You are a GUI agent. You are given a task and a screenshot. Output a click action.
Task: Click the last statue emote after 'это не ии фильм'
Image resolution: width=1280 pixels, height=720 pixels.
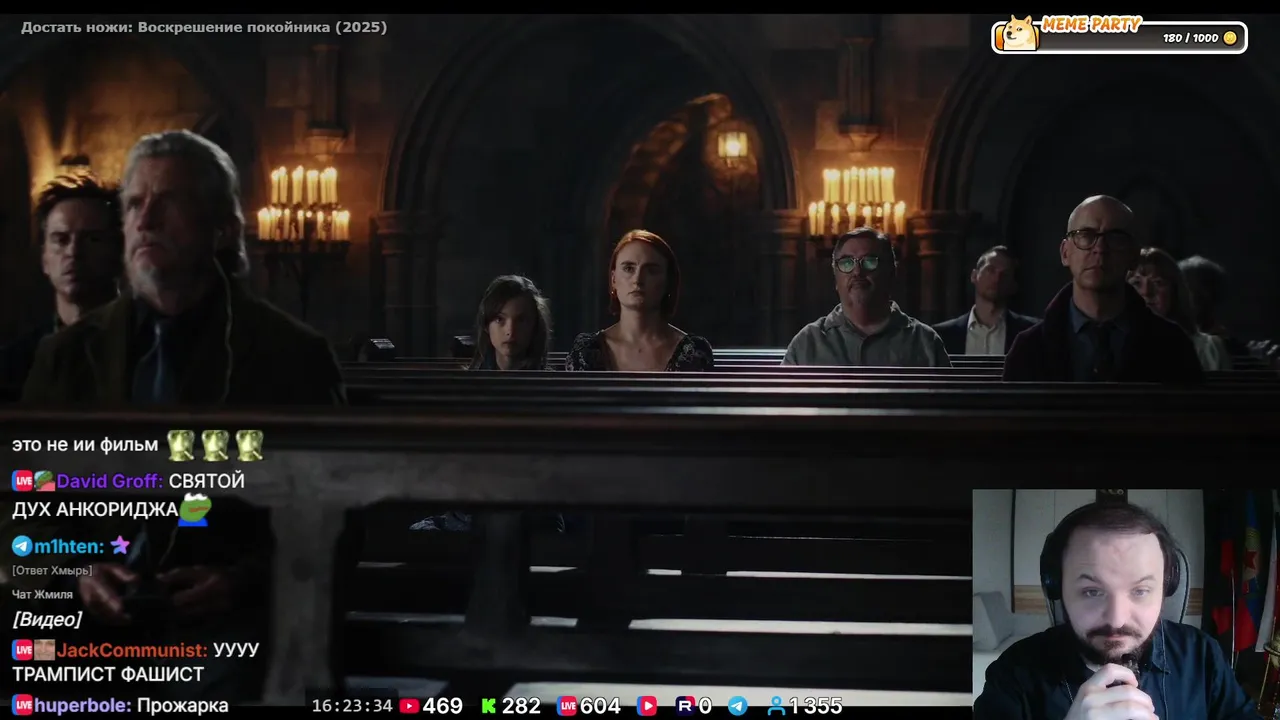tap(249, 445)
